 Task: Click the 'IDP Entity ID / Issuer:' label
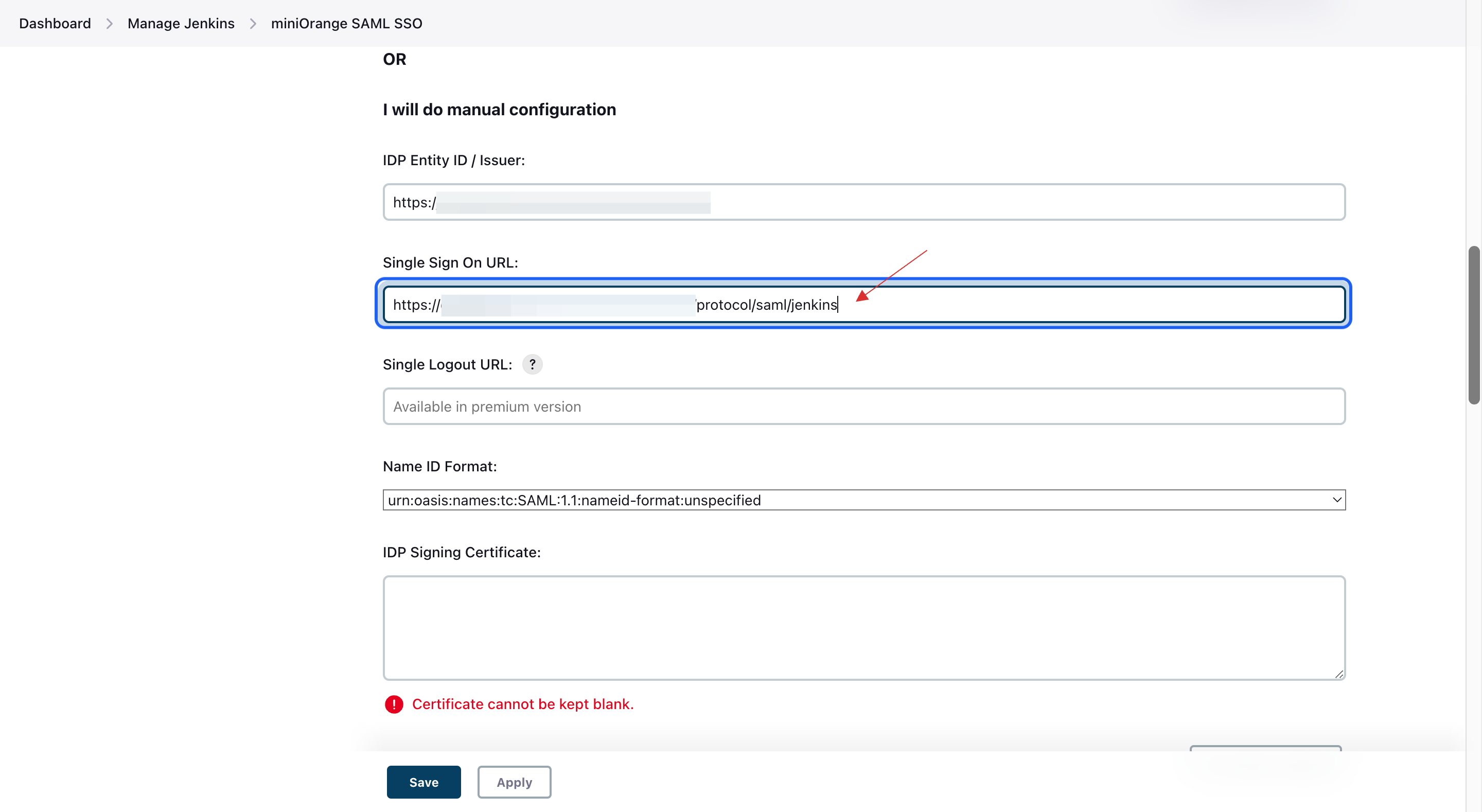point(454,160)
